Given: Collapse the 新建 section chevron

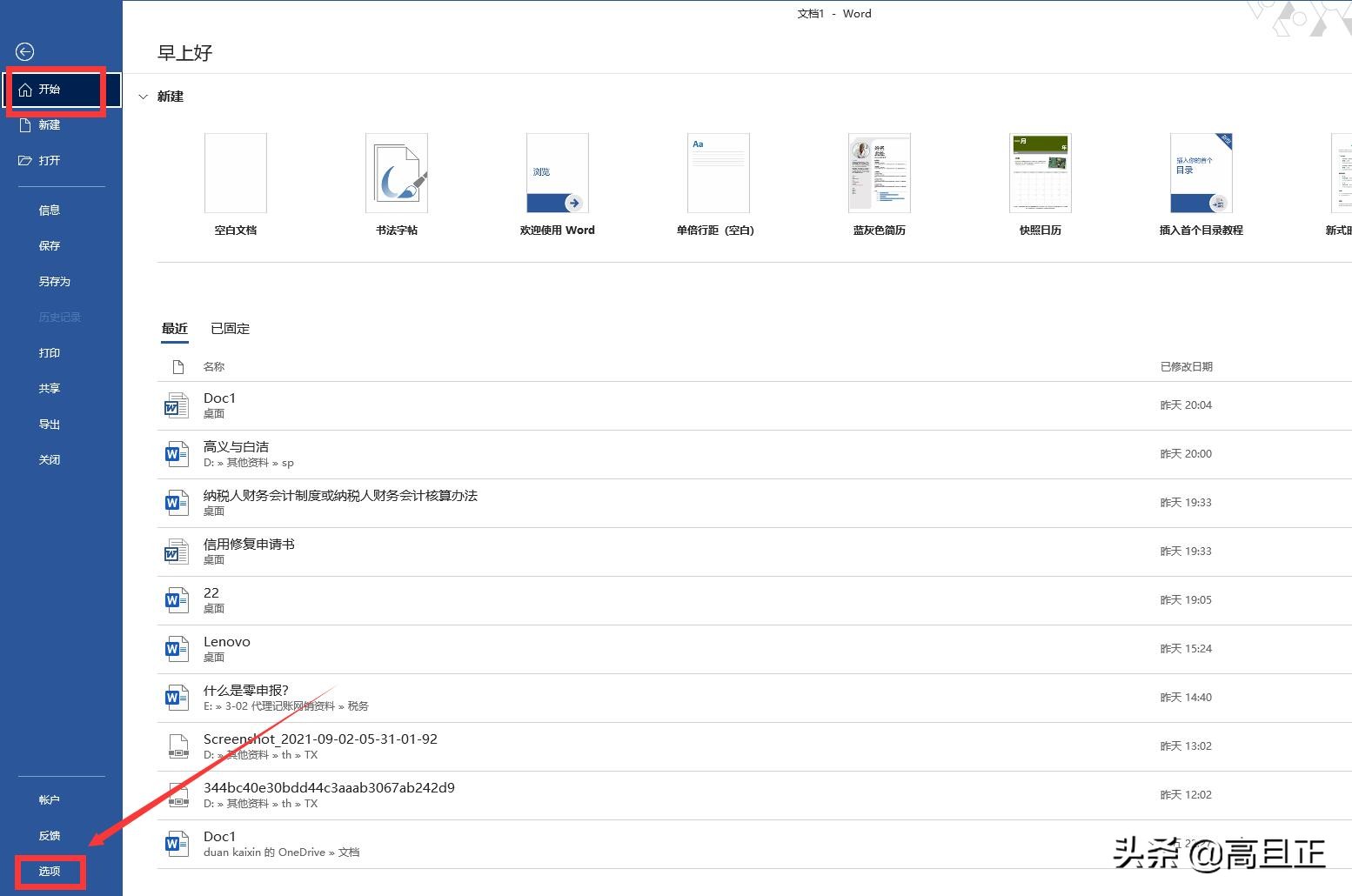Looking at the screenshot, I should click(144, 97).
